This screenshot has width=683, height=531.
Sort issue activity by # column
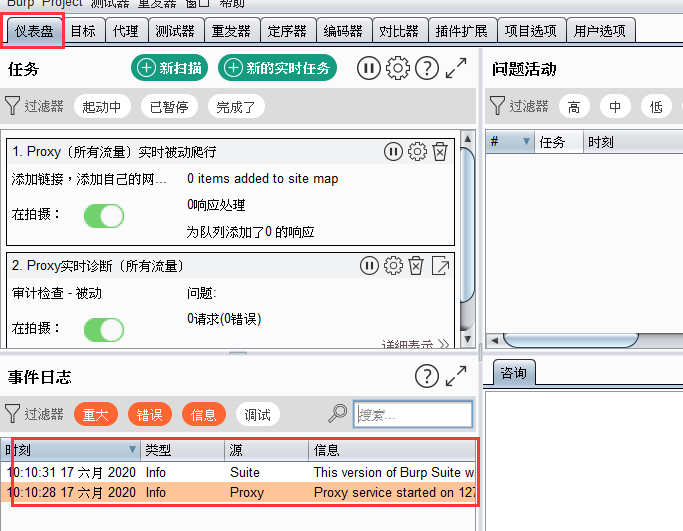point(510,142)
